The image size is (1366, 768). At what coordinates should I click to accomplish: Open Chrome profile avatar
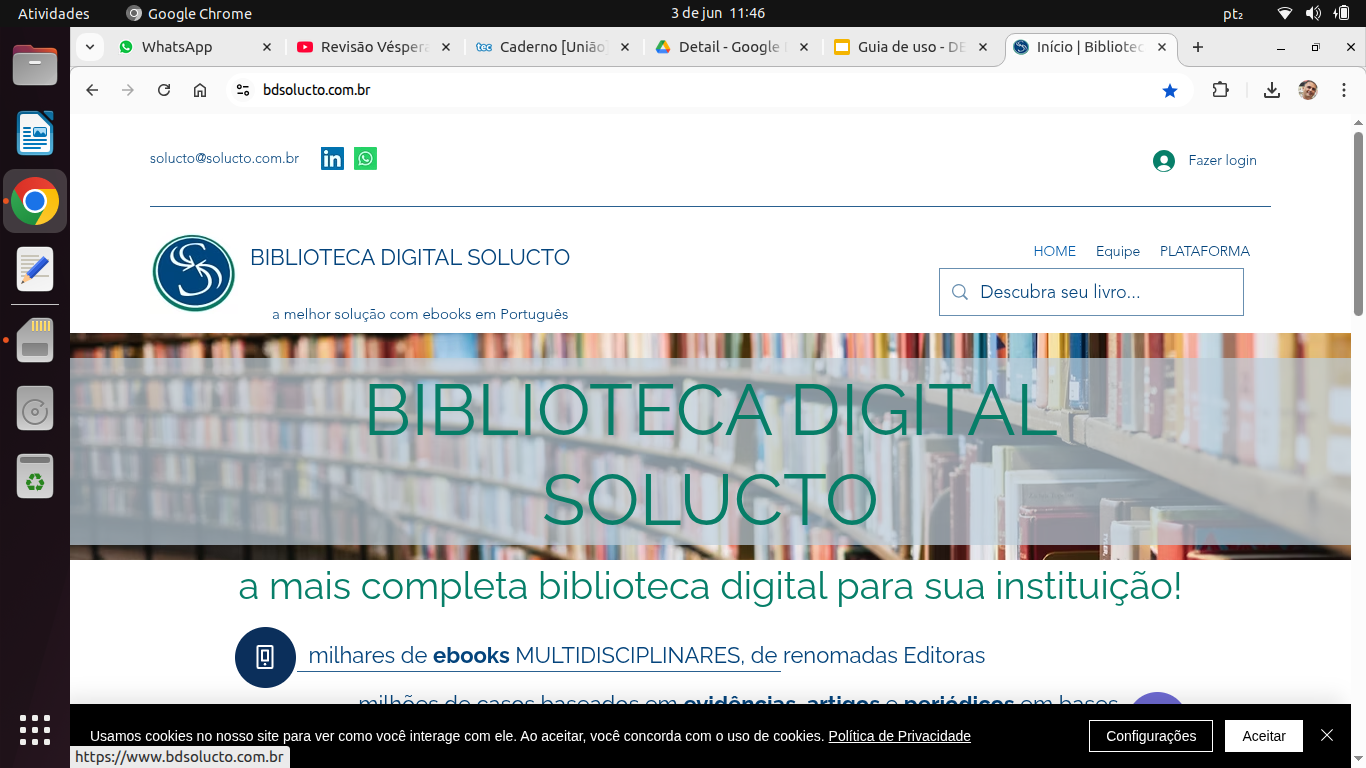[1308, 90]
